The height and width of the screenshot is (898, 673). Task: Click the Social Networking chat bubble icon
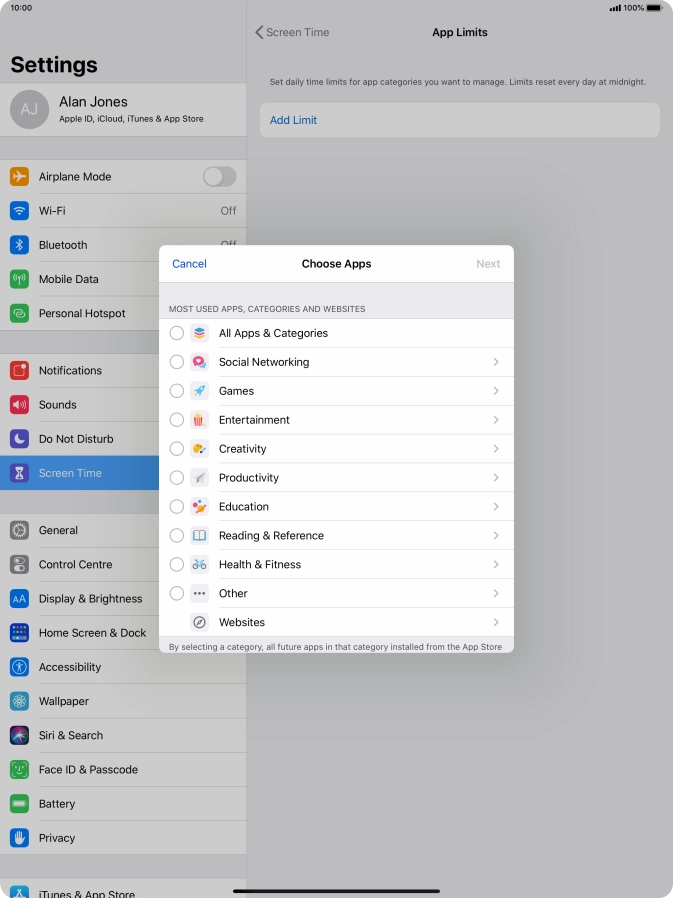pyautogui.click(x=199, y=362)
